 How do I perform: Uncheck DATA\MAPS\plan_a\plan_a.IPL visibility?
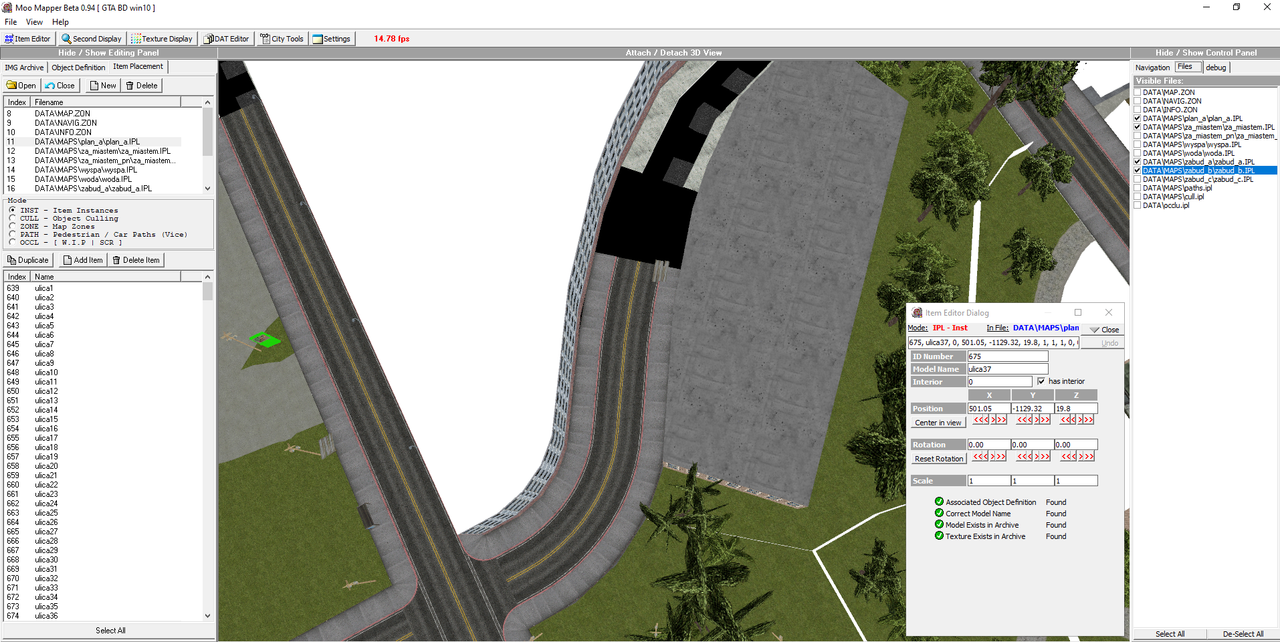[x=1138, y=118]
